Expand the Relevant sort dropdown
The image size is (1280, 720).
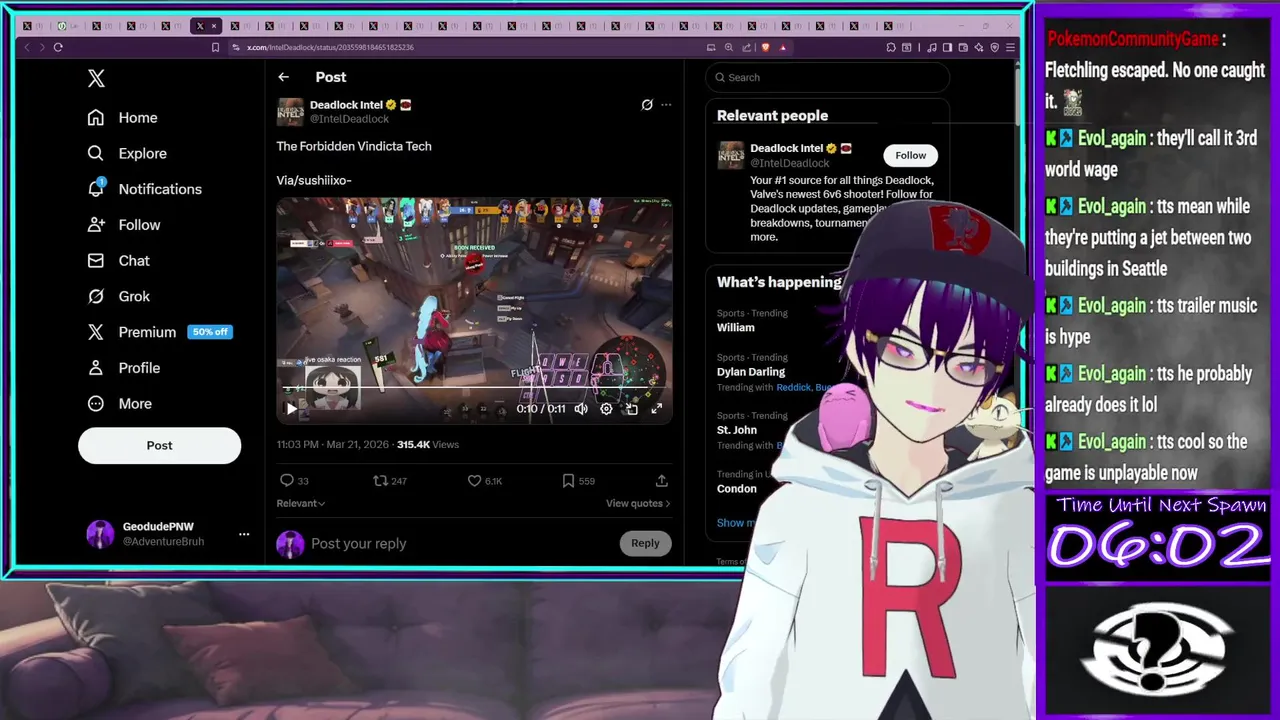pos(301,503)
